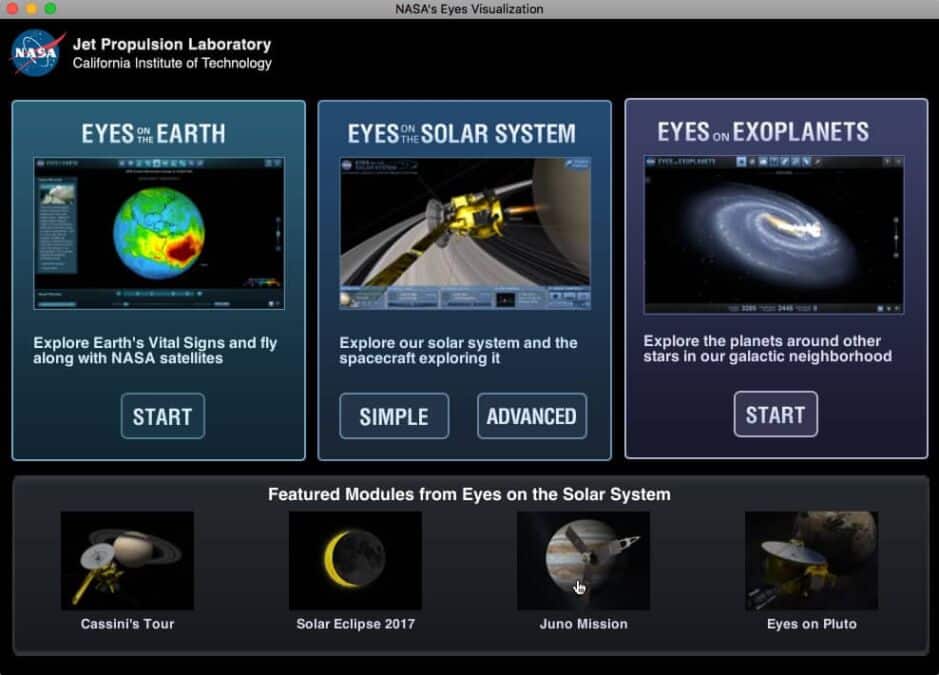
Task: Open the Solar System spacecraft preview image
Action: pos(465,234)
